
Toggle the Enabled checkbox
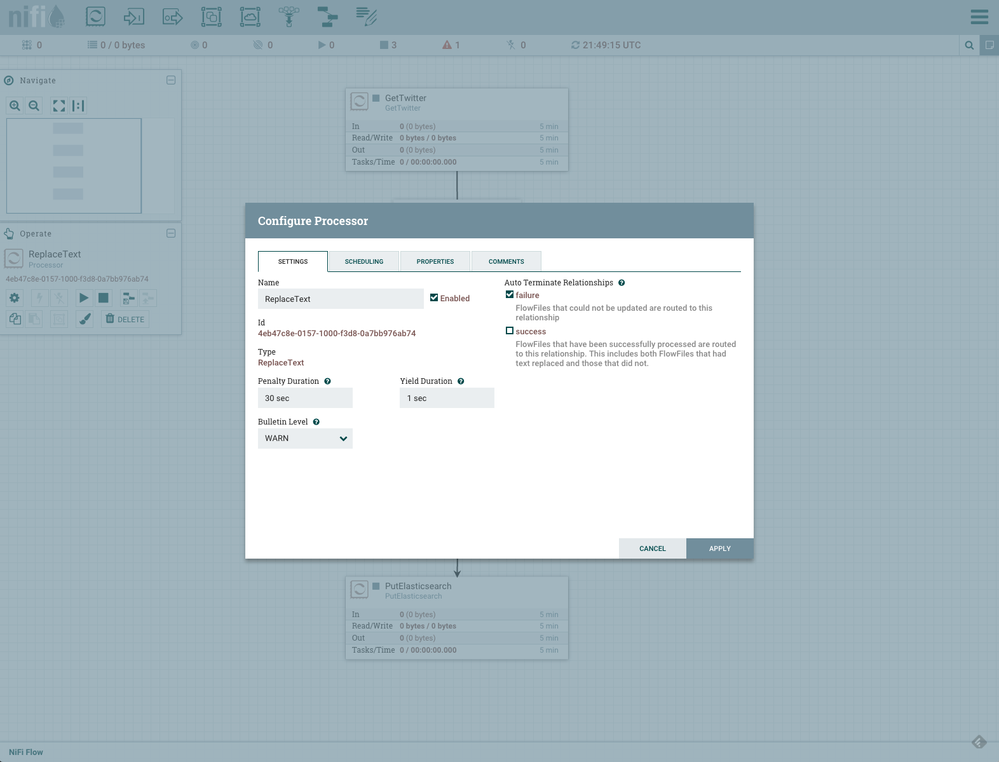(434, 298)
